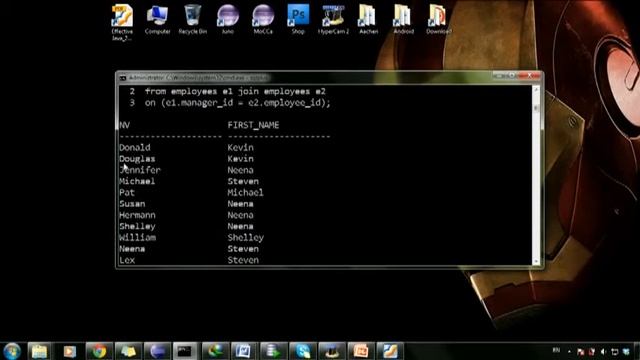Open the globe download manager taskbar icon
Viewport: 640px width, 360px height.
tap(215, 351)
